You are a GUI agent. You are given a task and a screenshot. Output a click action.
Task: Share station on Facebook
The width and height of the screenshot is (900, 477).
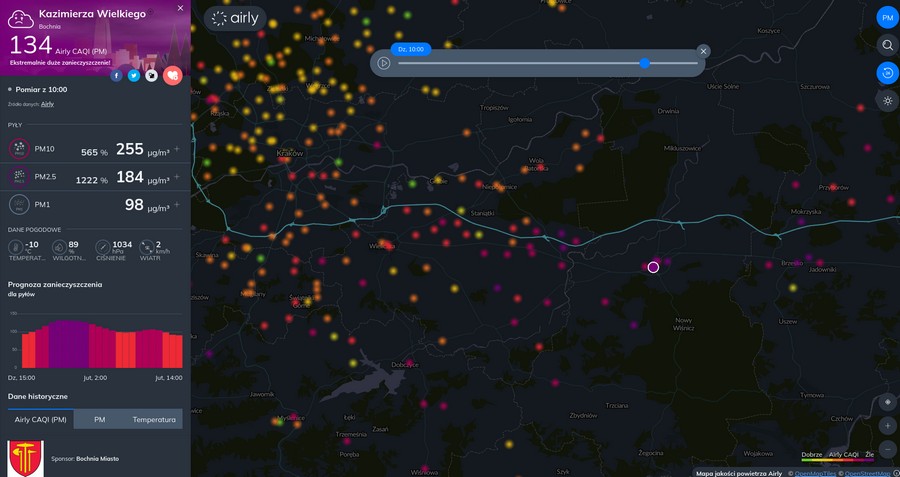coord(117,75)
